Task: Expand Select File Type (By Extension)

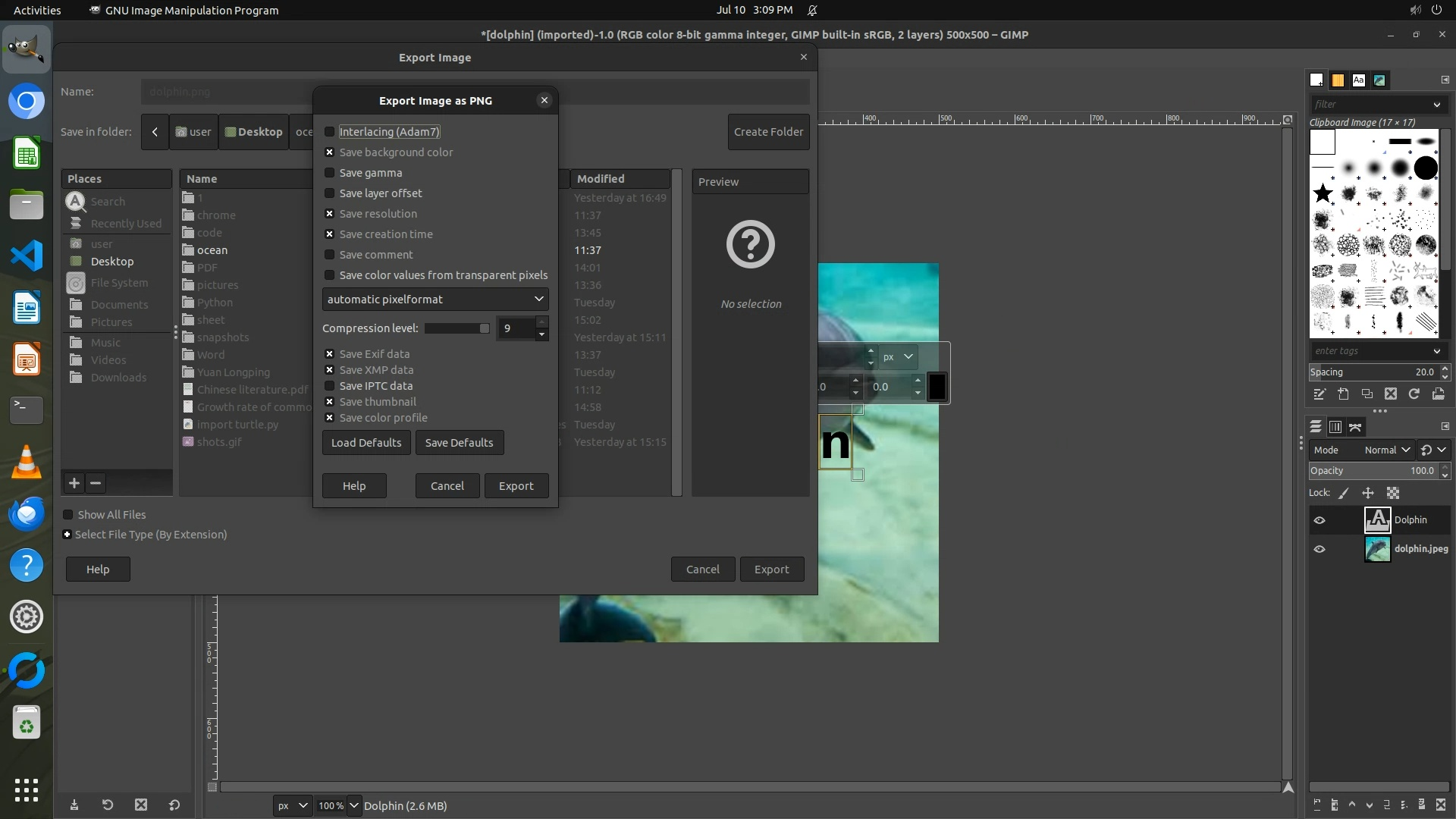Action: click(x=67, y=535)
